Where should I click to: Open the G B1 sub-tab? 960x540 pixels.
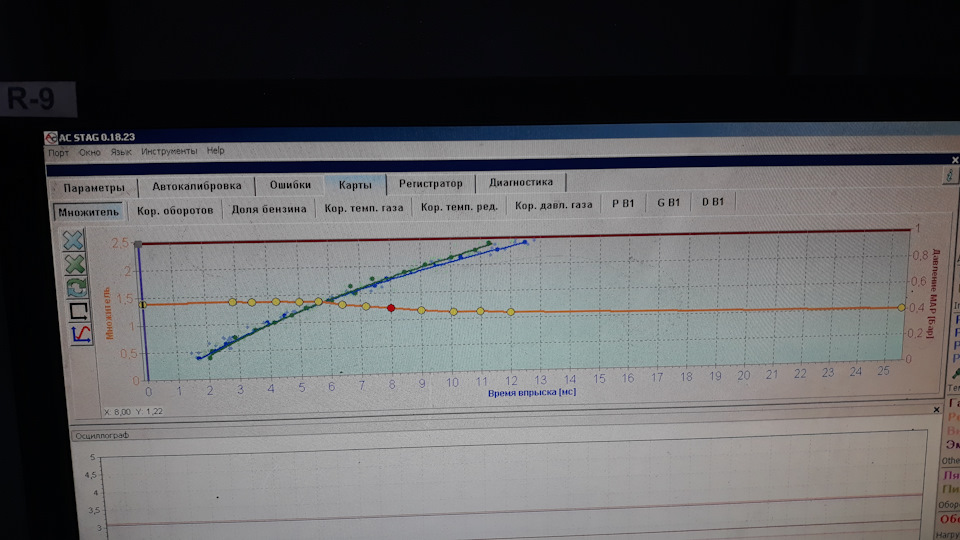click(x=669, y=202)
